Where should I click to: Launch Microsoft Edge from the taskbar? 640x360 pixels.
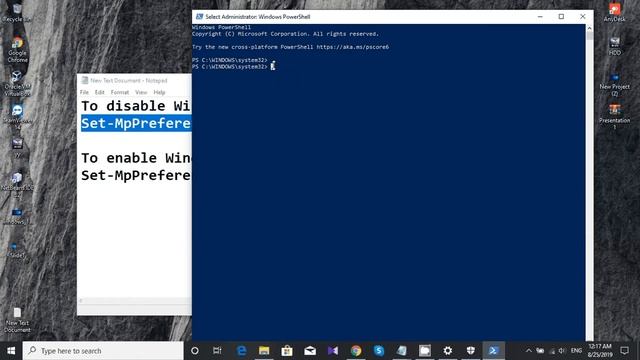pos(241,351)
